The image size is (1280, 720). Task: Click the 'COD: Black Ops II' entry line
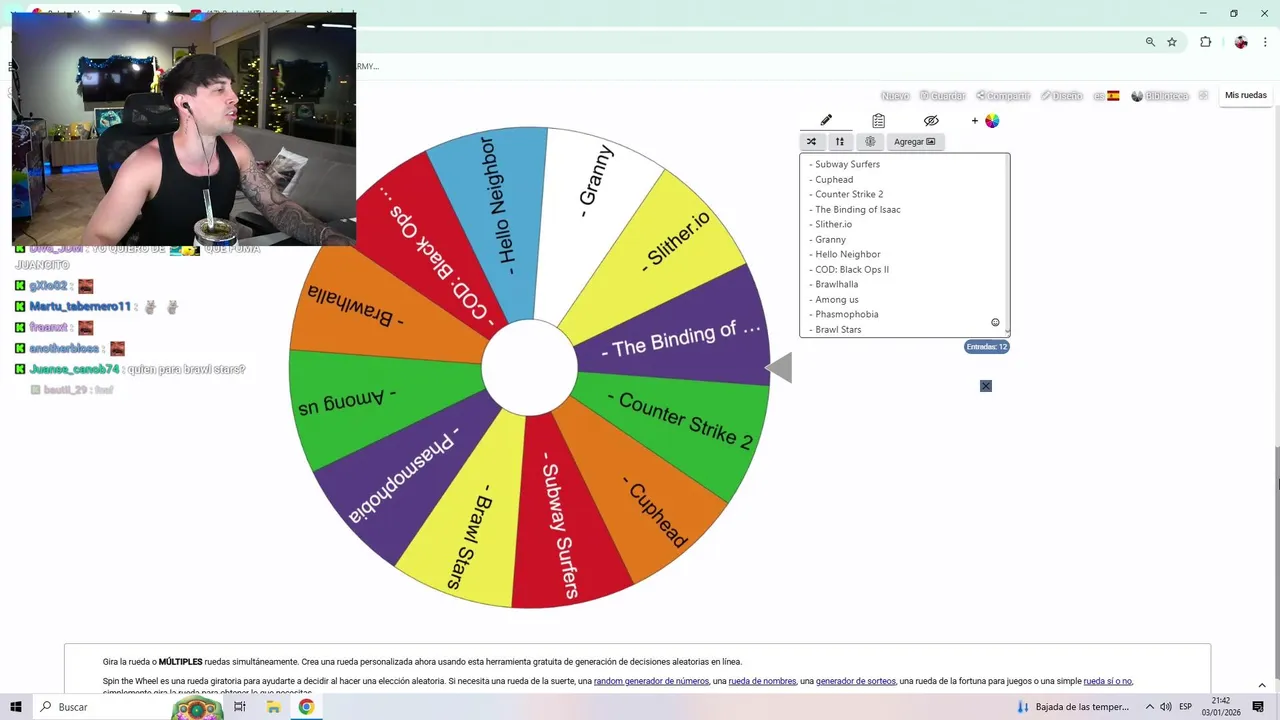click(x=851, y=269)
